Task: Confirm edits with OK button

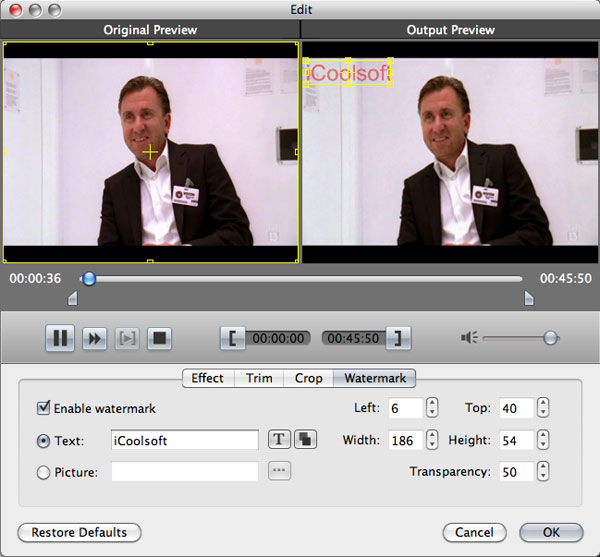Action: pos(551,532)
